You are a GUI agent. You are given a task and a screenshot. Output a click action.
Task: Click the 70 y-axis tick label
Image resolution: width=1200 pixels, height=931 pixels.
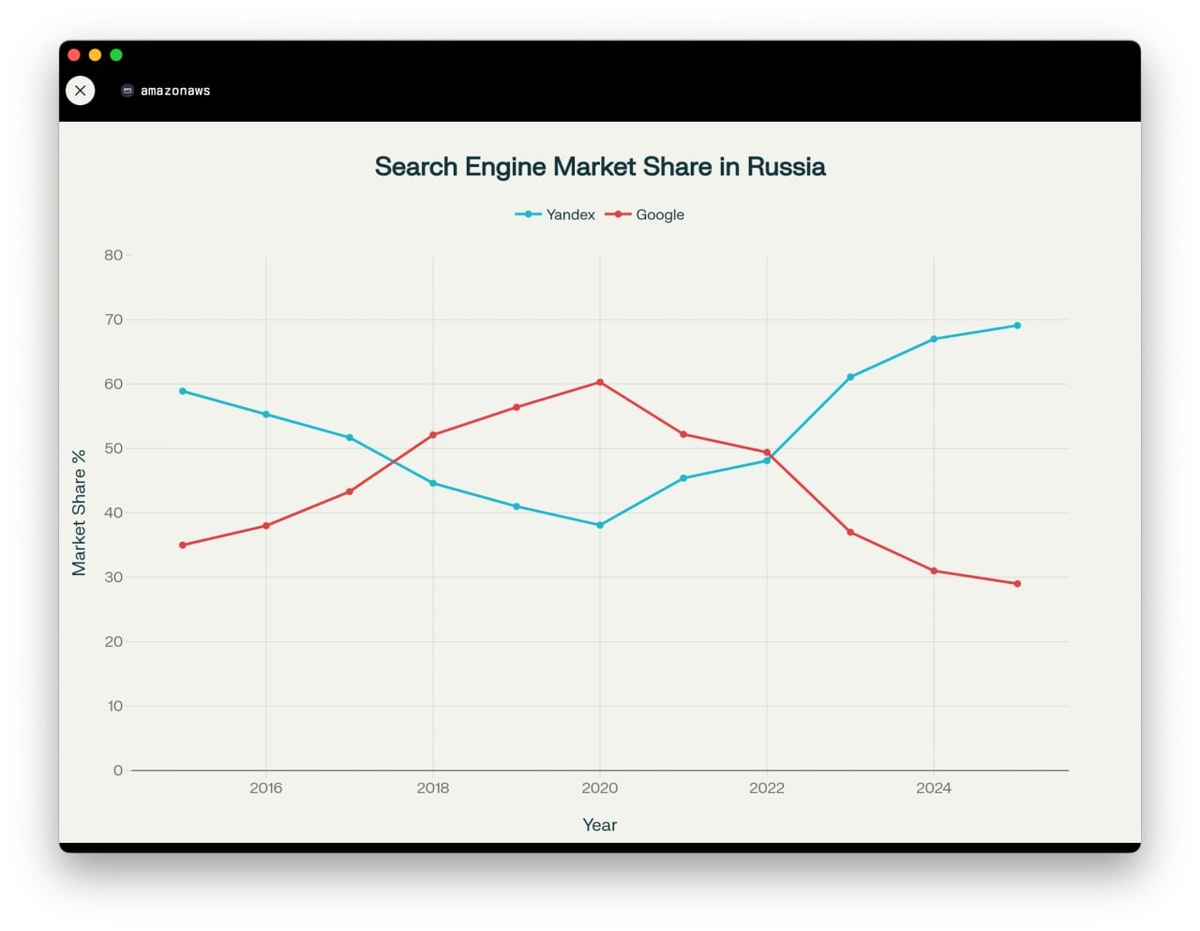[x=113, y=320]
